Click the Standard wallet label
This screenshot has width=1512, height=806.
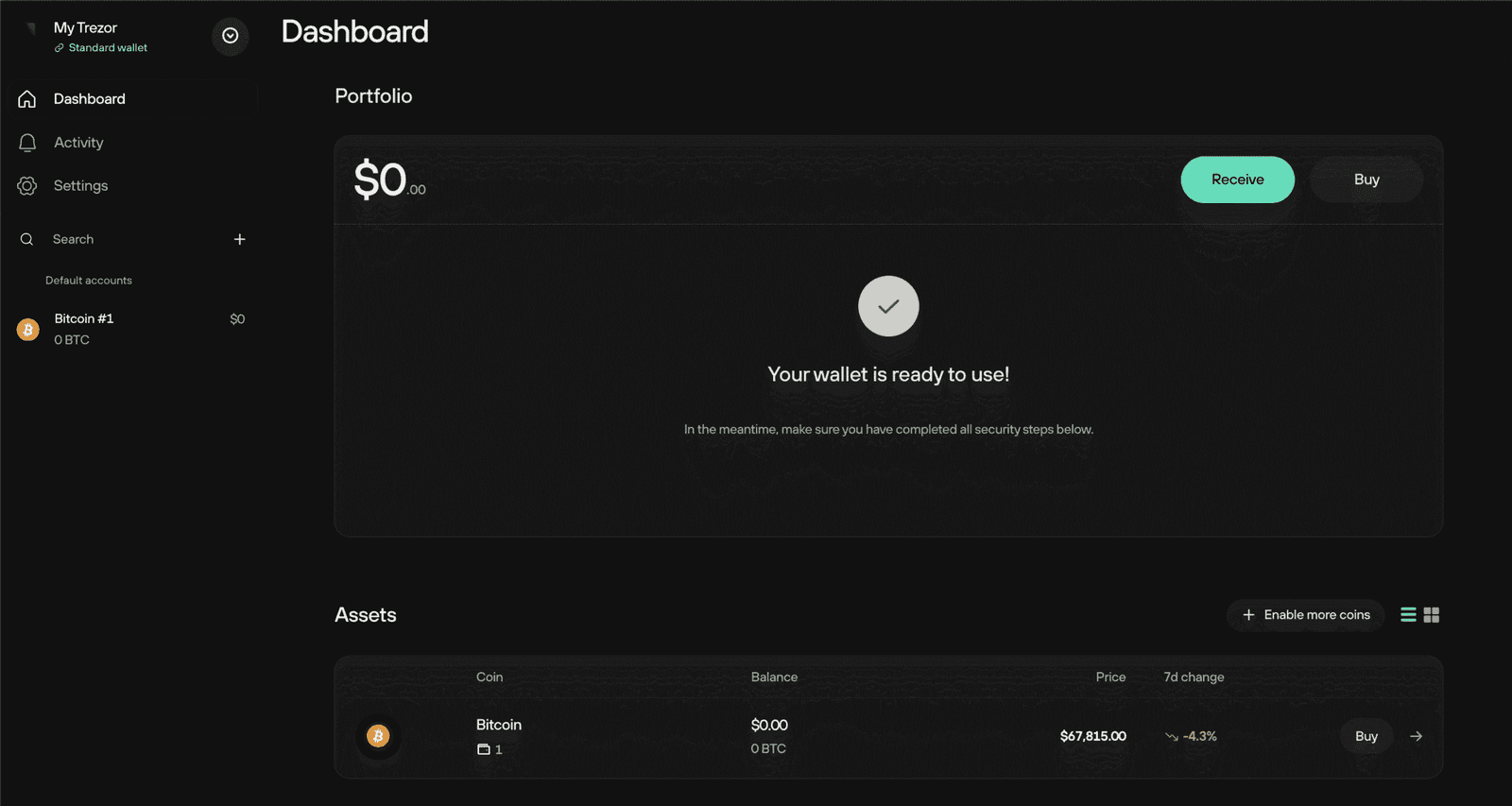click(x=108, y=48)
